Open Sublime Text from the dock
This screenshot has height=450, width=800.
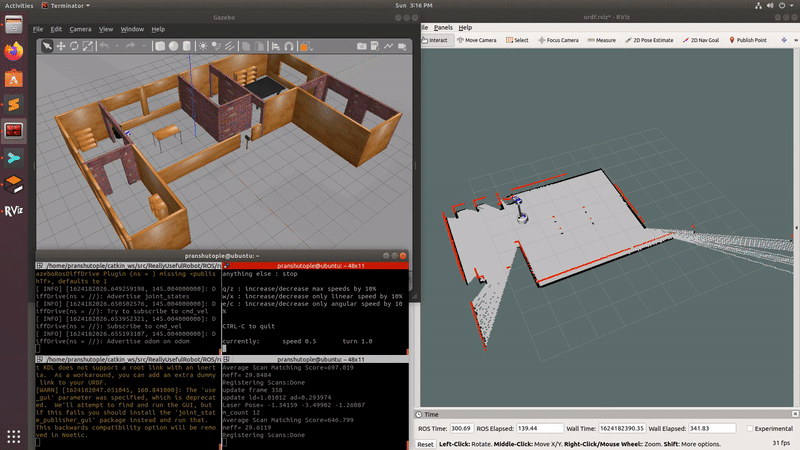(x=14, y=105)
